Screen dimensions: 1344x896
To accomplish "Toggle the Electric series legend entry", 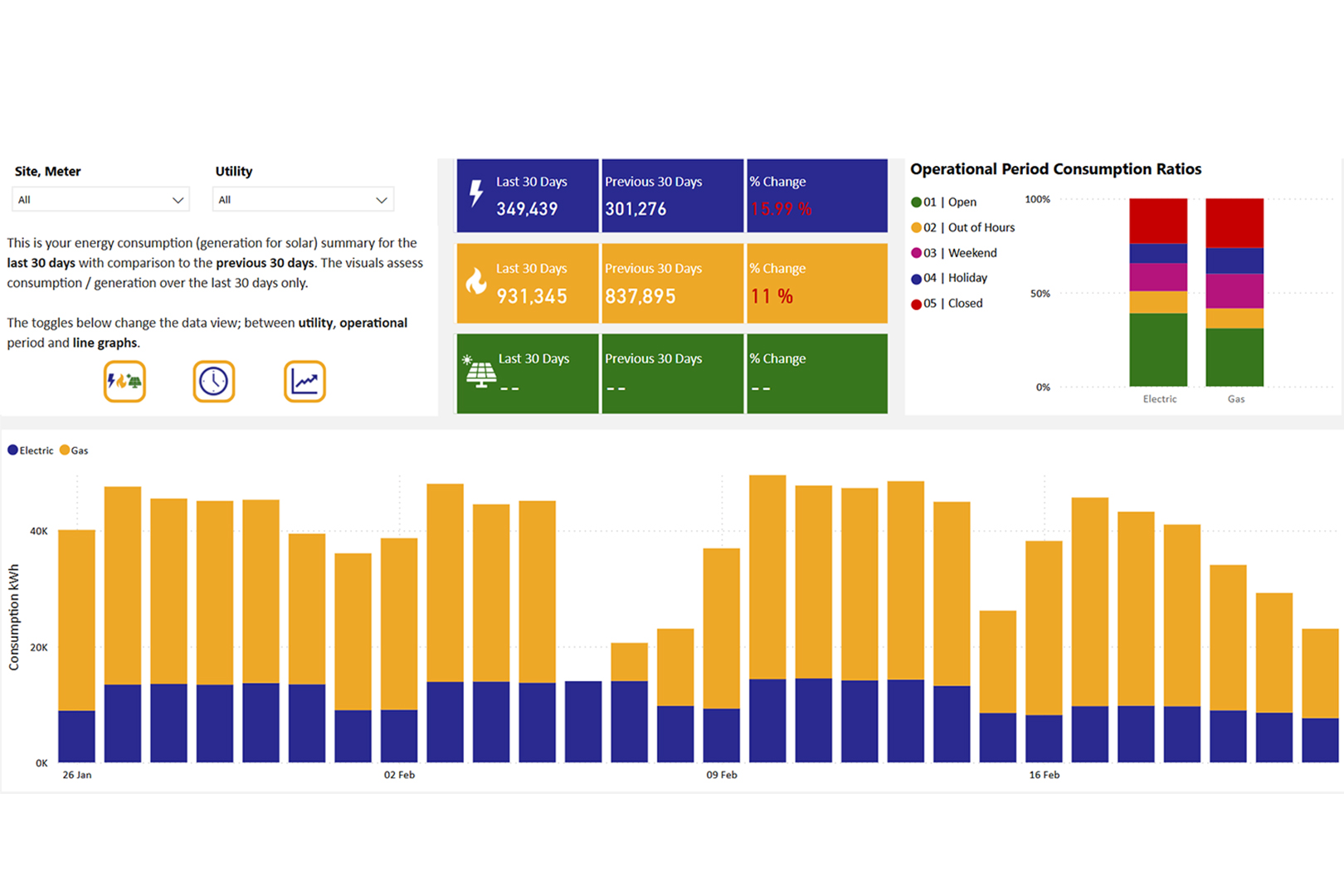I will pyautogui.click(x=31, y=450).
